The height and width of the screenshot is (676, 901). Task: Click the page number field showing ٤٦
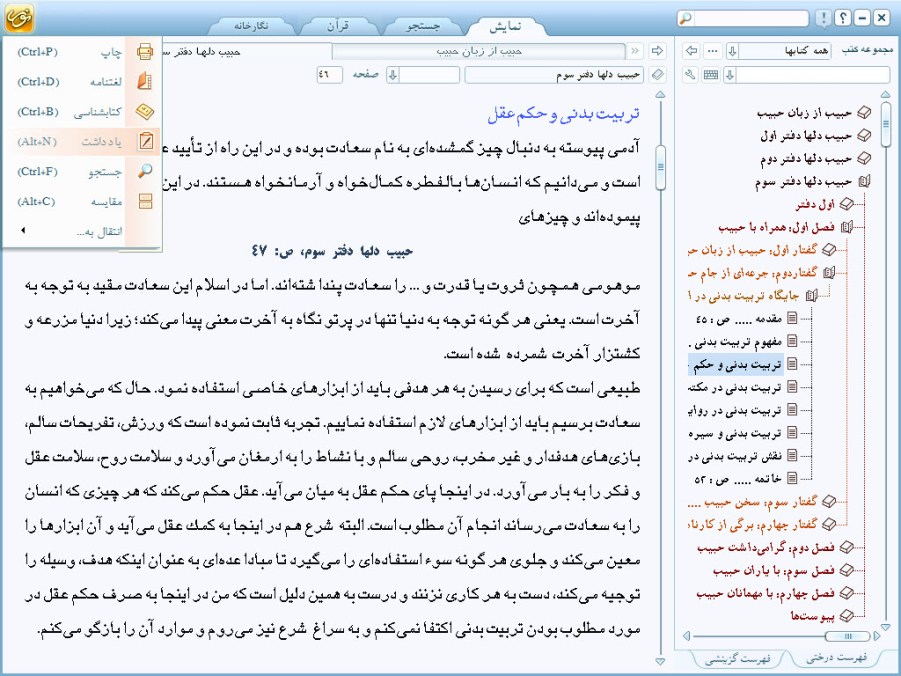329,75
